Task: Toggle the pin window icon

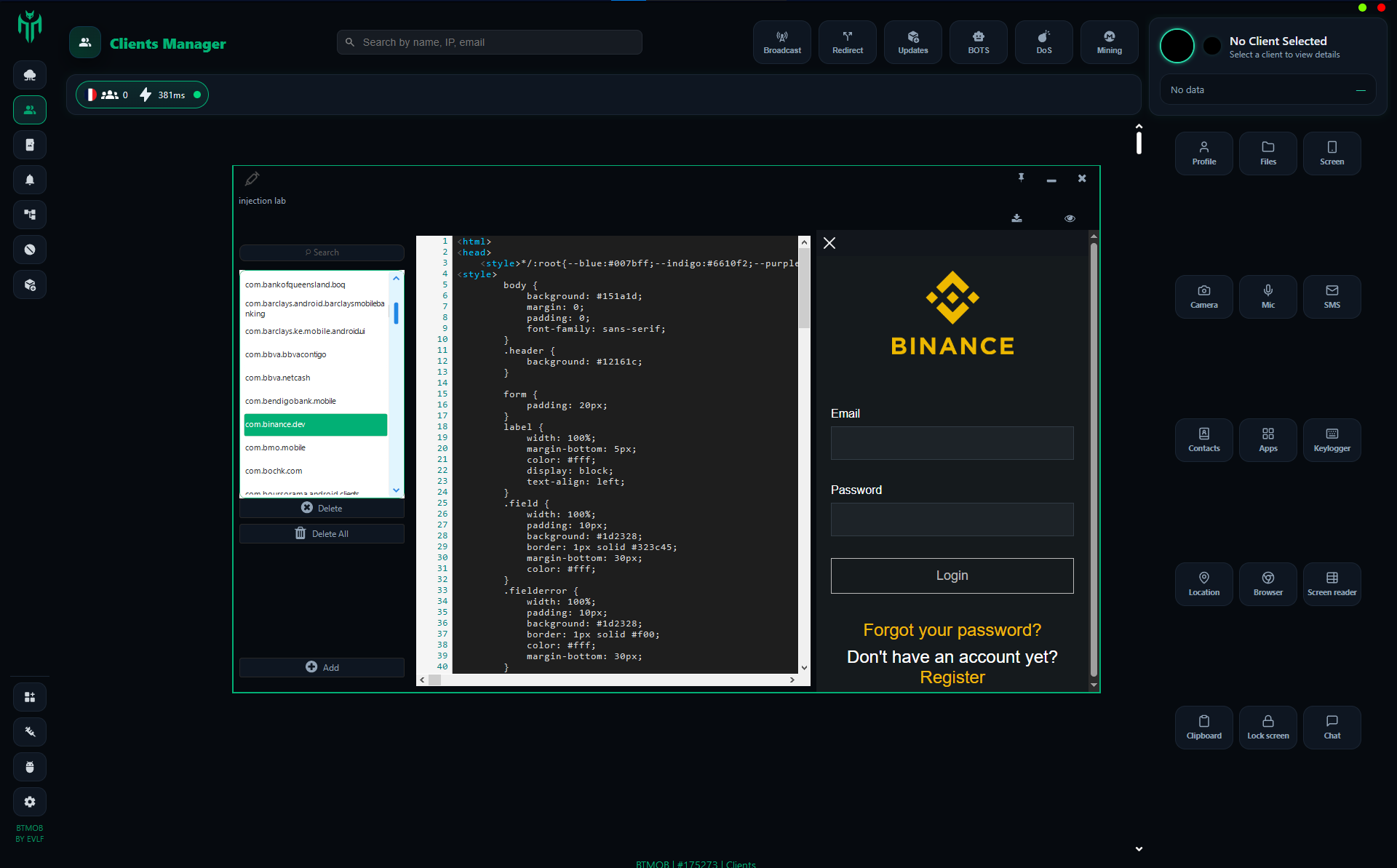Action: point(1021,178)
